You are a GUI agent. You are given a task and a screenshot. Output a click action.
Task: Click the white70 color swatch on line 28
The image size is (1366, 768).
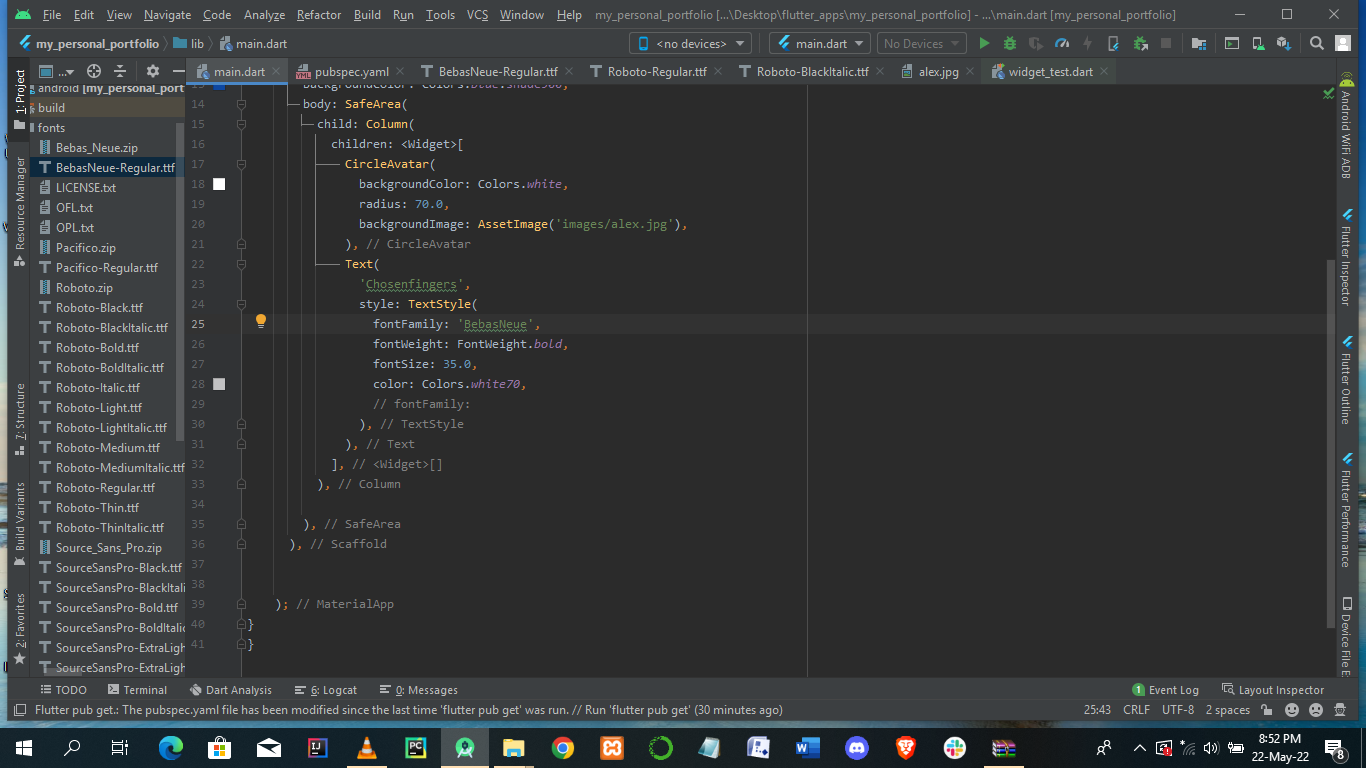[x=219, y=384]
